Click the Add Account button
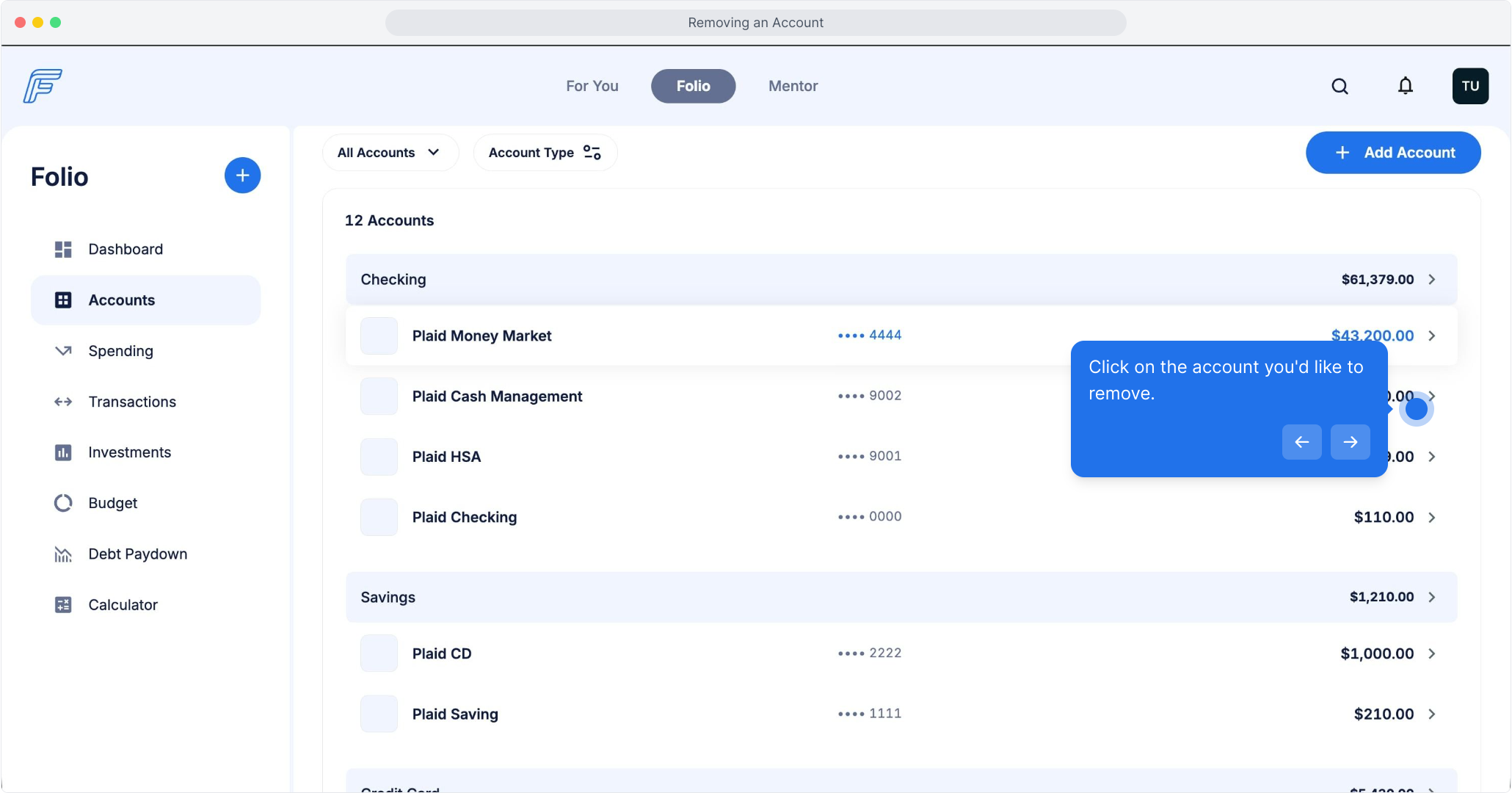Viewport: 1512px width, 793px height. [x=1392, y=153]
